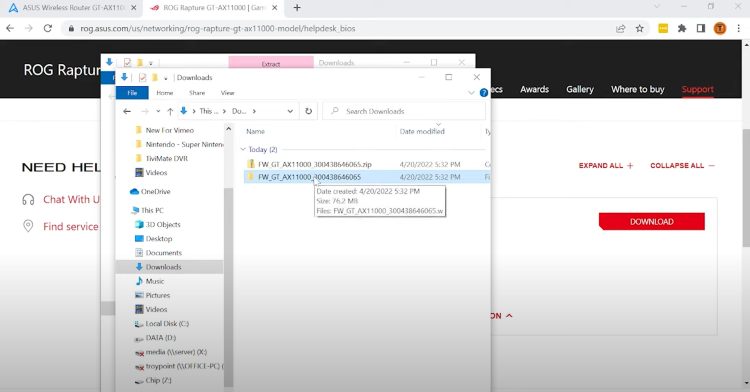Click EXPAND ALL on web page

coord(606,165)
